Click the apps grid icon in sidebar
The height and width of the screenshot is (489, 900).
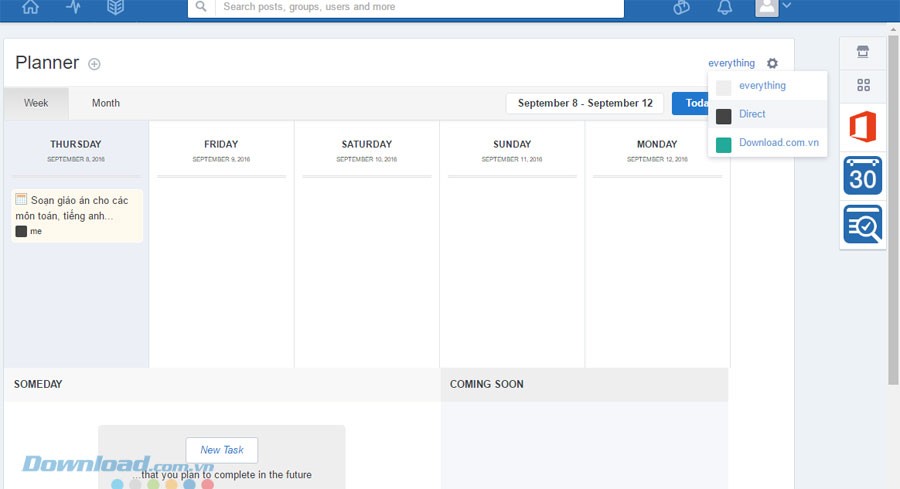863,85
